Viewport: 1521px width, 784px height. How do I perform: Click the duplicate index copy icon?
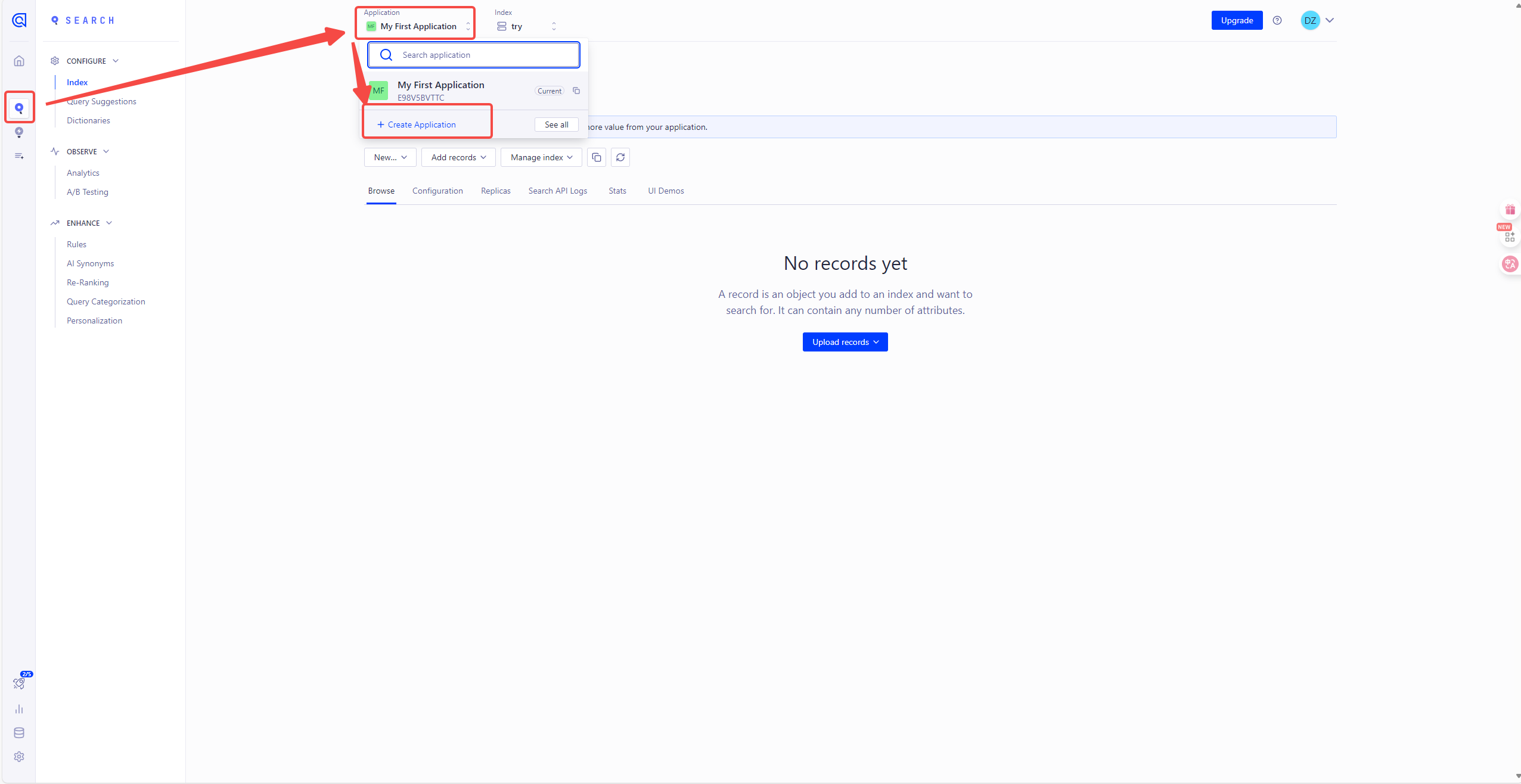point(597,157)
